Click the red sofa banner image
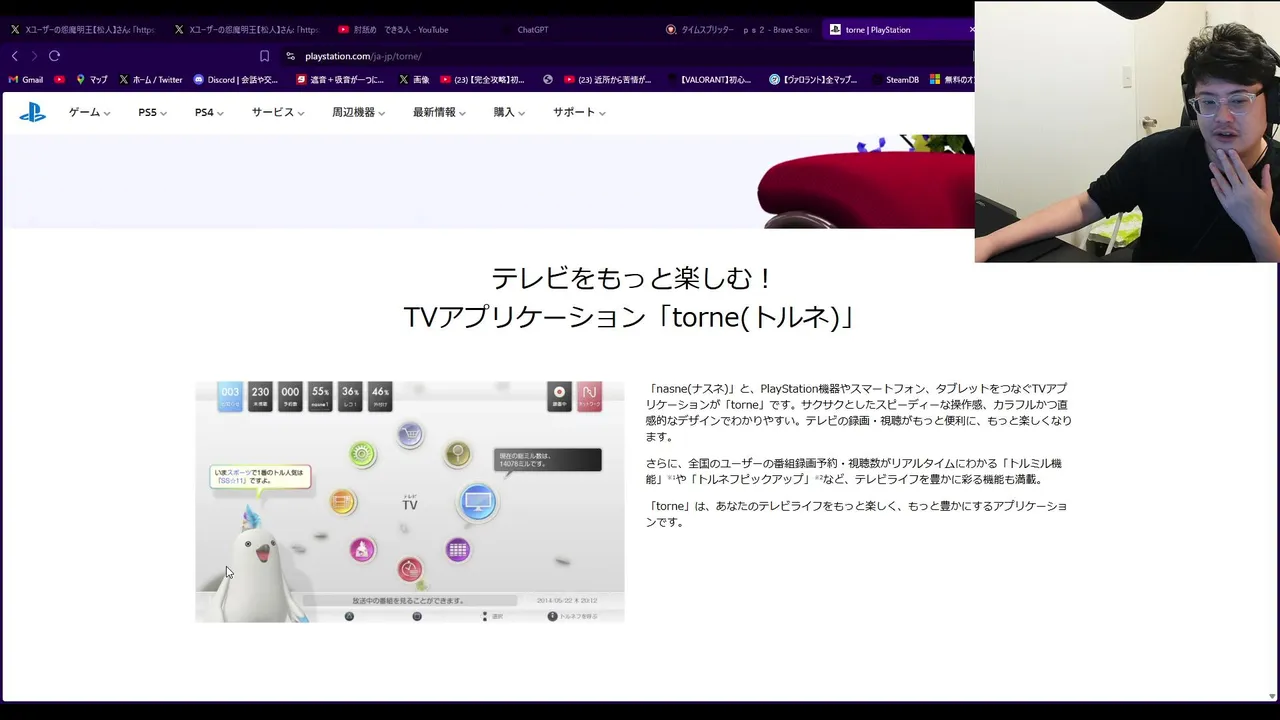The height and width of the screenshot is (720, 1280). [x=865, y=181]
